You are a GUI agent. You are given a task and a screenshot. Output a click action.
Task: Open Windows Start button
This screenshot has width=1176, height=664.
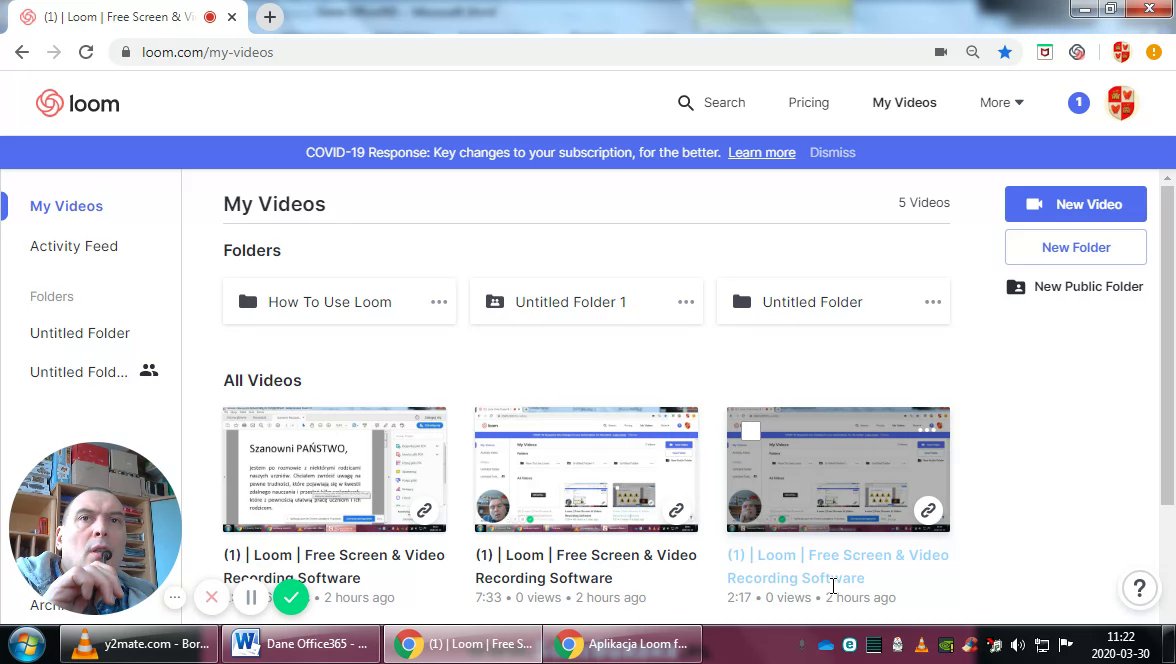point(27,644)
